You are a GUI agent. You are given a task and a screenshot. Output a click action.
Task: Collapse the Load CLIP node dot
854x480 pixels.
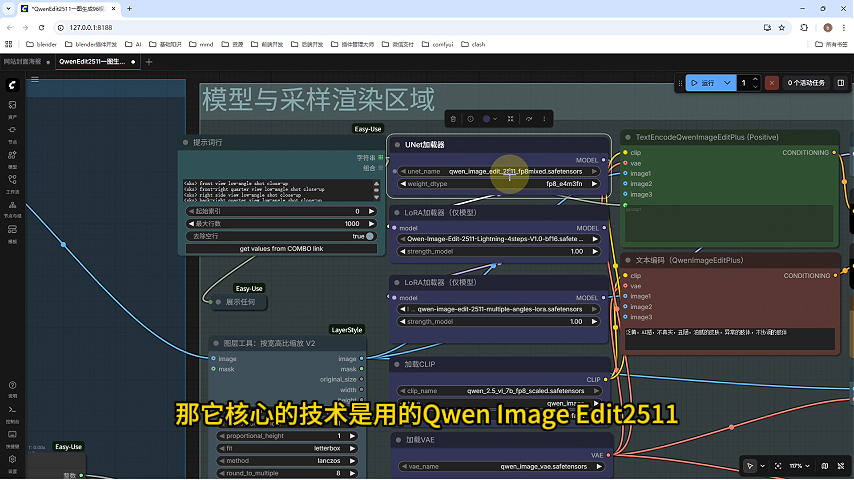(x=396, y=364)
